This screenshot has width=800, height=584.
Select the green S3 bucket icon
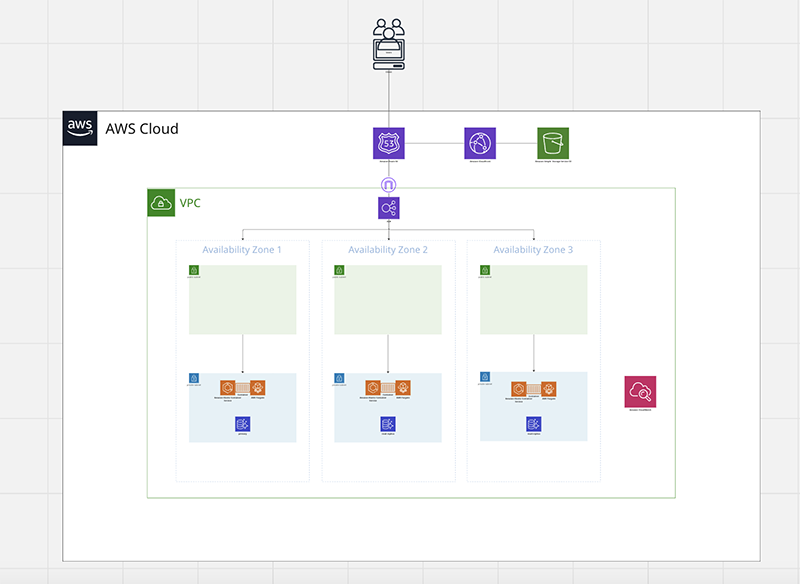pos(553,143)
